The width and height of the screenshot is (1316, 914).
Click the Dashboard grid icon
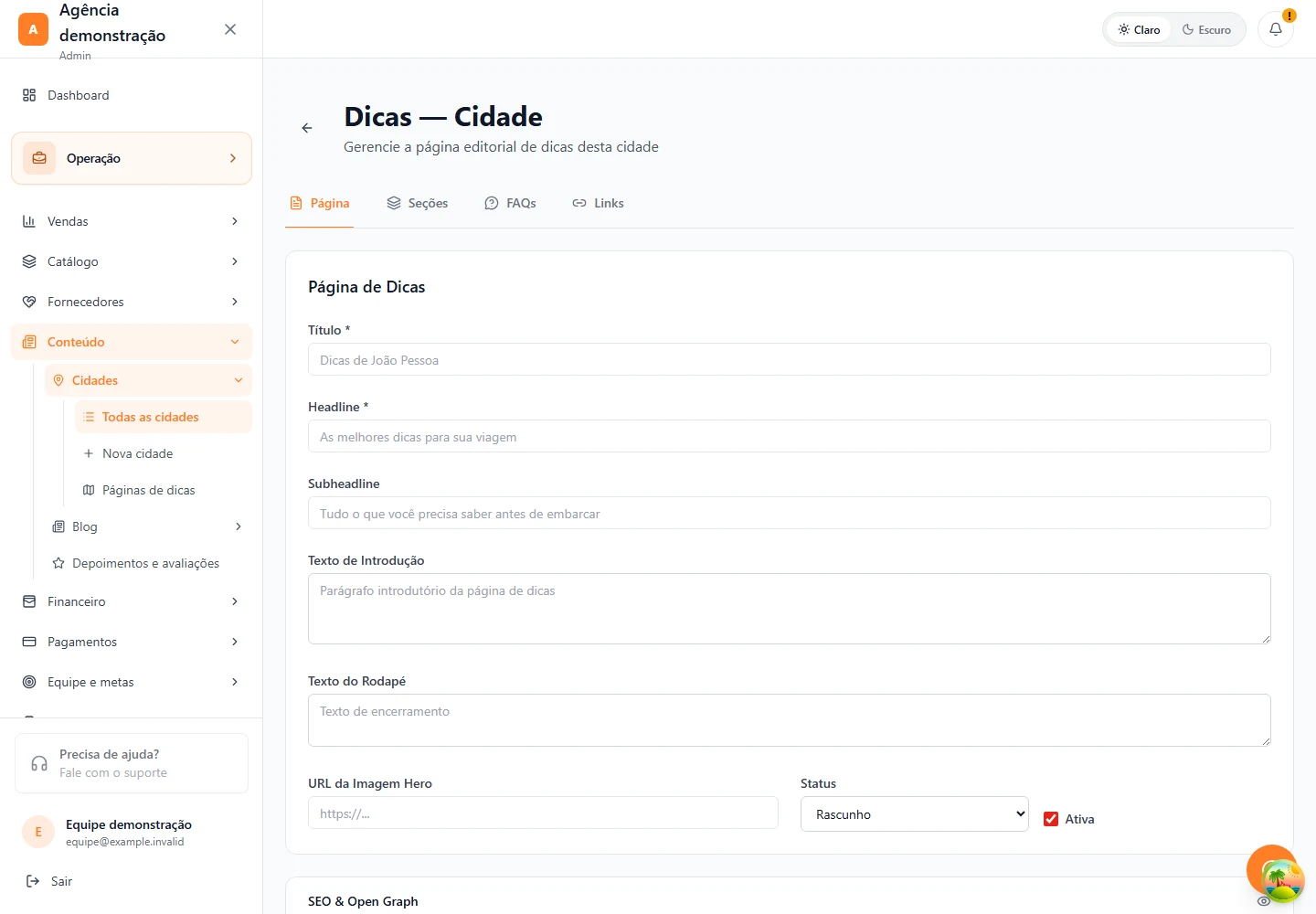(29, 95)
